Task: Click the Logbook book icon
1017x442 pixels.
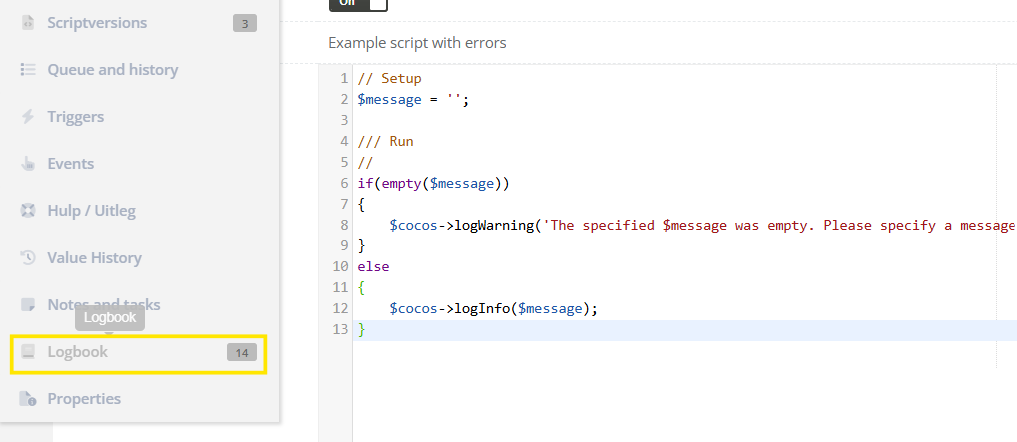Action: (28, 352)
